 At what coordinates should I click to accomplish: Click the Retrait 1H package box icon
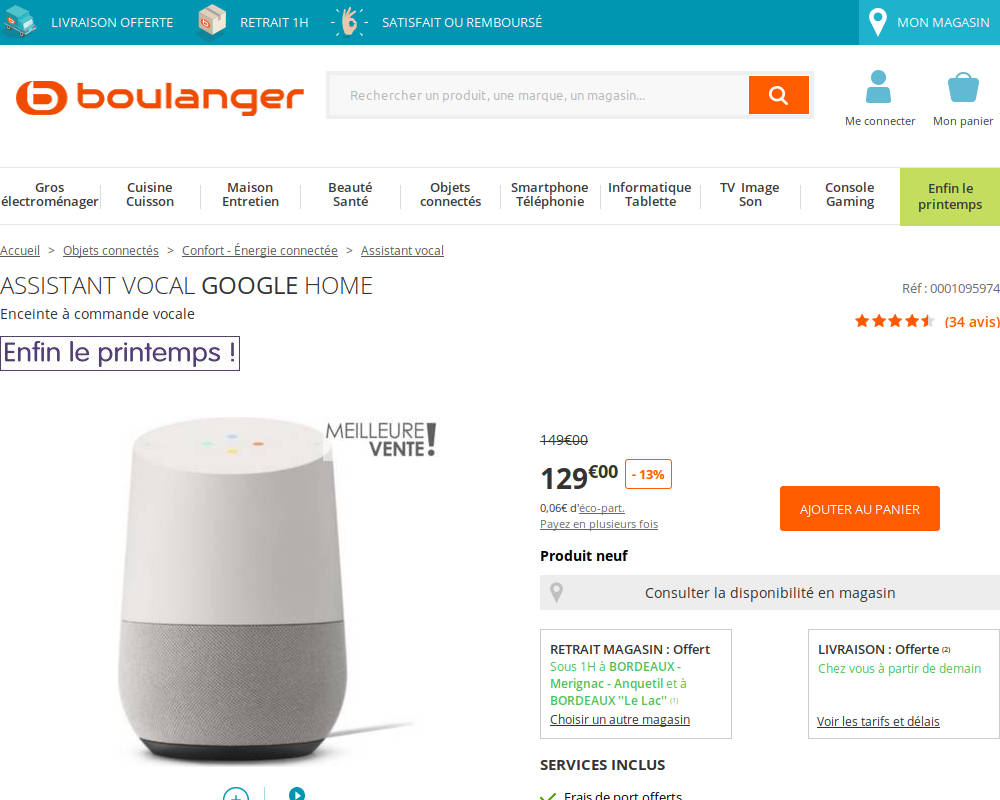212,22
